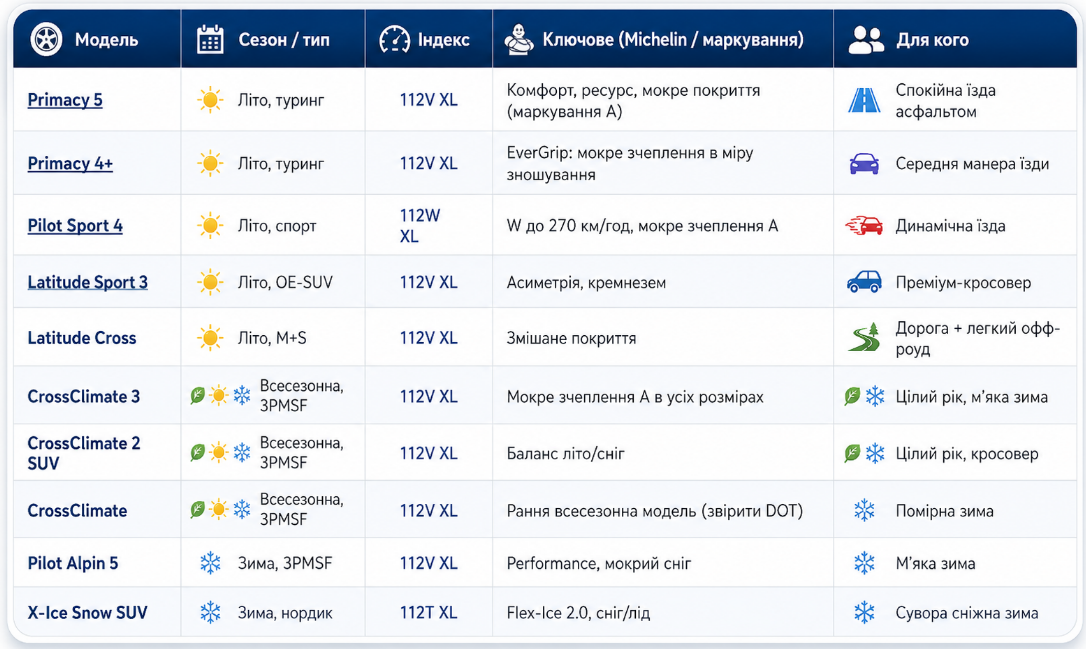Click the highway road icon beside Спокійна їзда
This screenshot has height=649, width=1086.
point(864,100)
